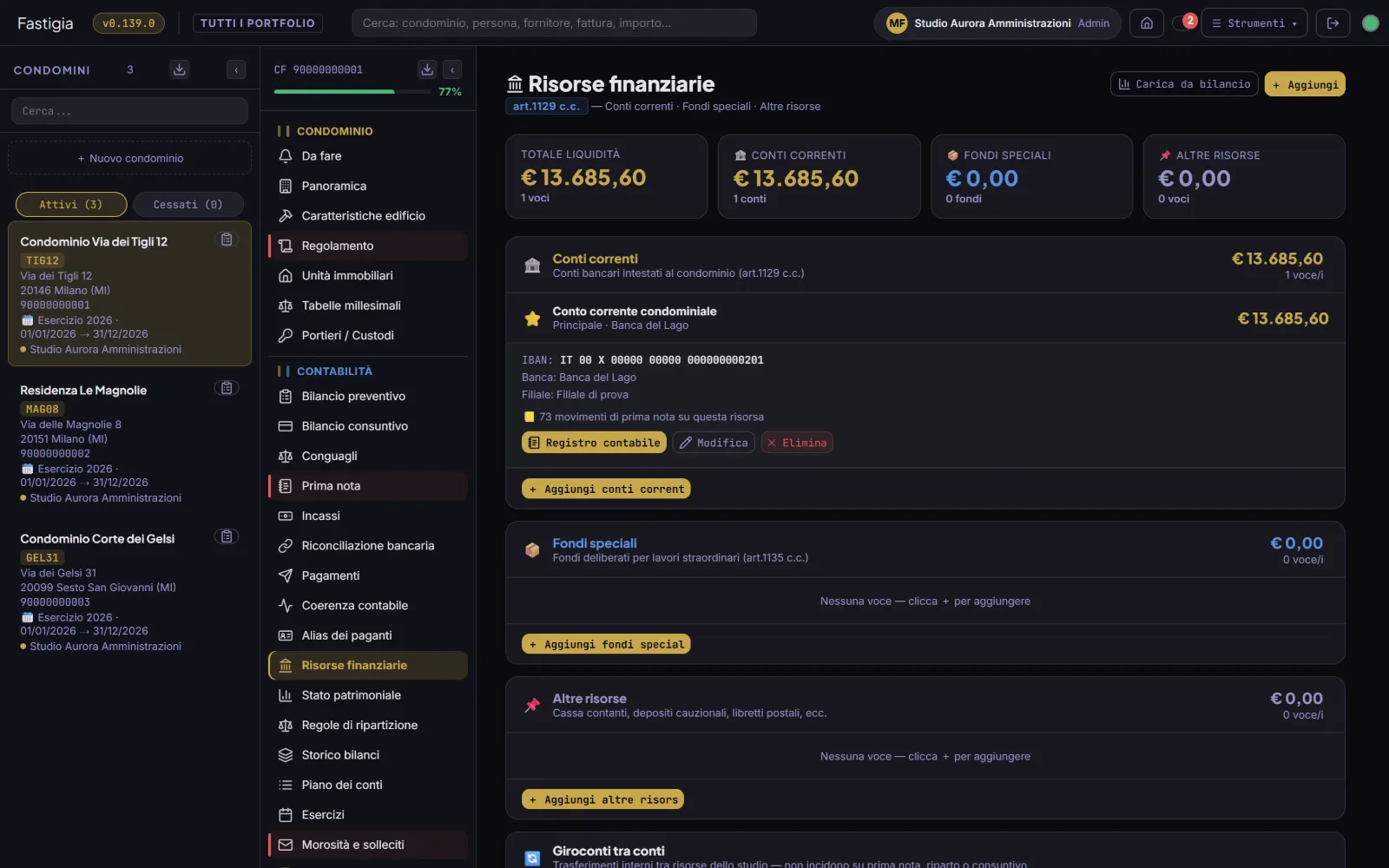Image resolution: width=1389 pixels, height=868 pixels.
Task: Click Modifica on Conto corrente condominiale
Action: coord(714,443)
